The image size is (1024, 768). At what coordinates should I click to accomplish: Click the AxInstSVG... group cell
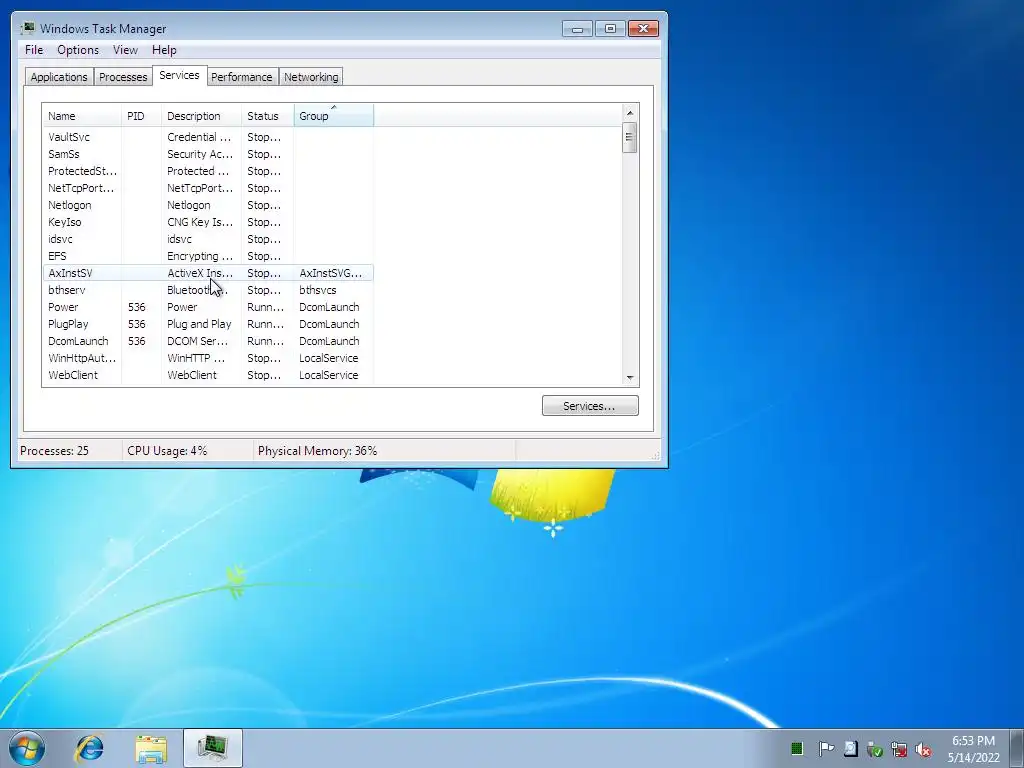coord(330,273)
